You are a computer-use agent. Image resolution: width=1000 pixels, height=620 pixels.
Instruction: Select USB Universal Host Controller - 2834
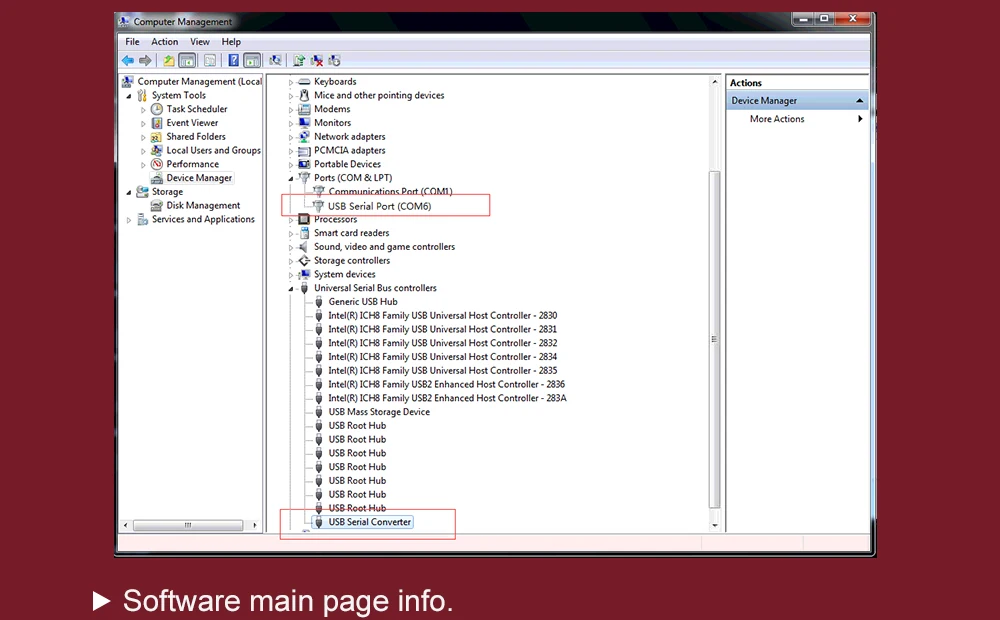pyautogui.click(x=443, y=357)
